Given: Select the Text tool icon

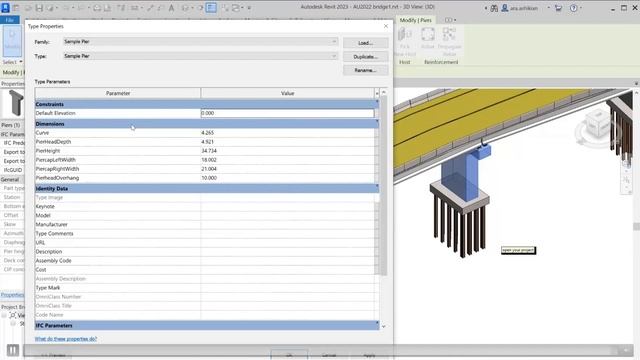Looking at the screenshot, I should pyautogui.click(x=171, y=8).
